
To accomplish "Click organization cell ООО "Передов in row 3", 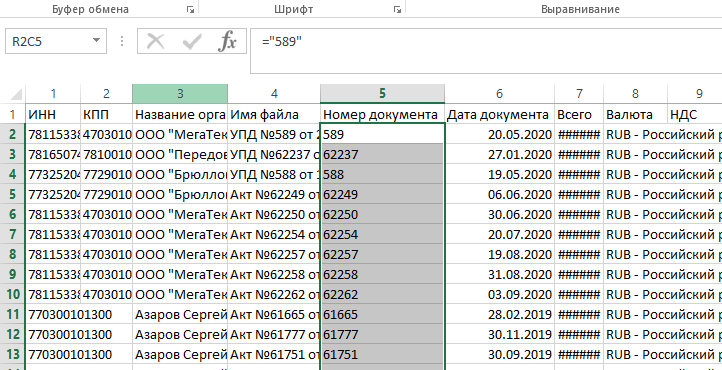I will tap(180, 154).
